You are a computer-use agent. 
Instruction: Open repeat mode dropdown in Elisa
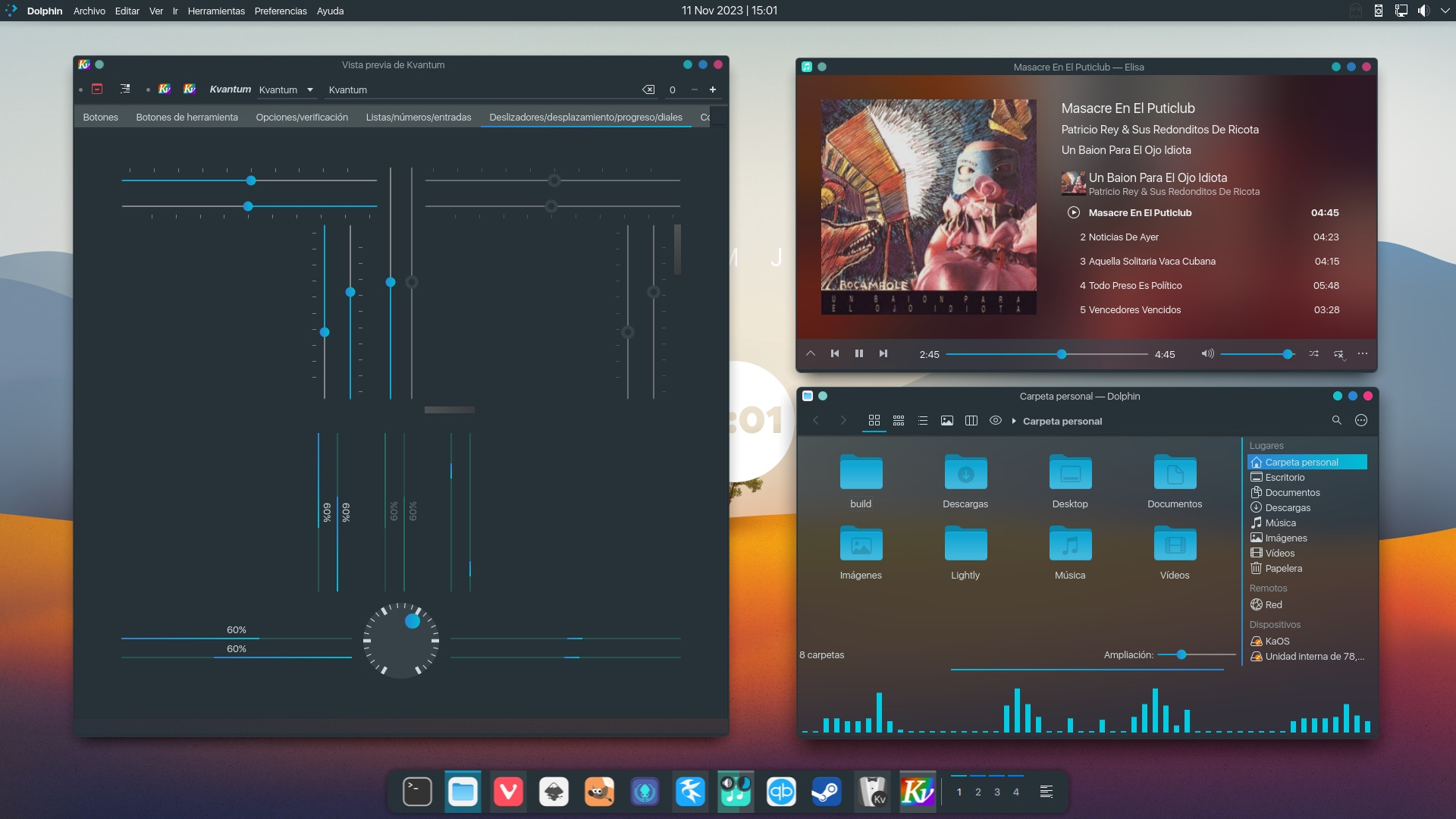[x=1339, y=354]
